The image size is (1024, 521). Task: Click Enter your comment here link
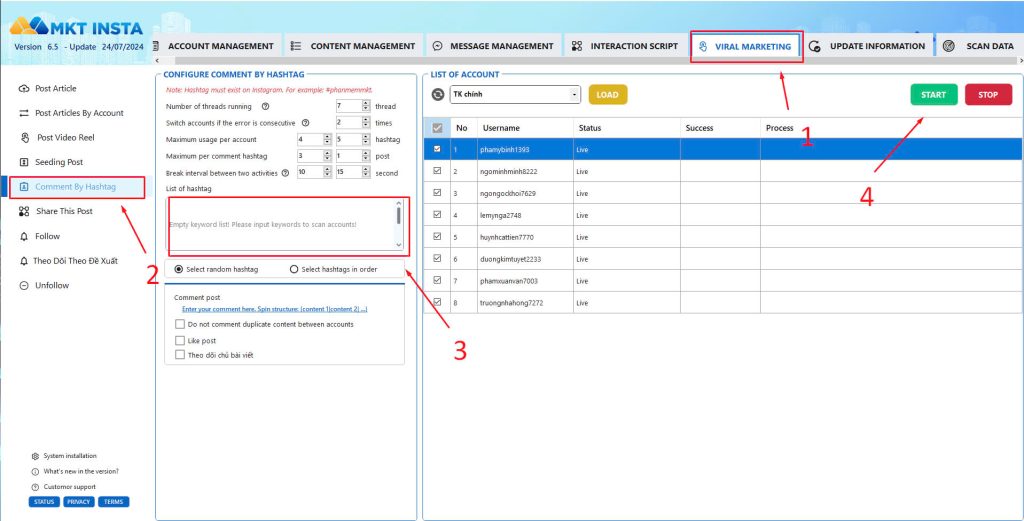pos(274,309)
